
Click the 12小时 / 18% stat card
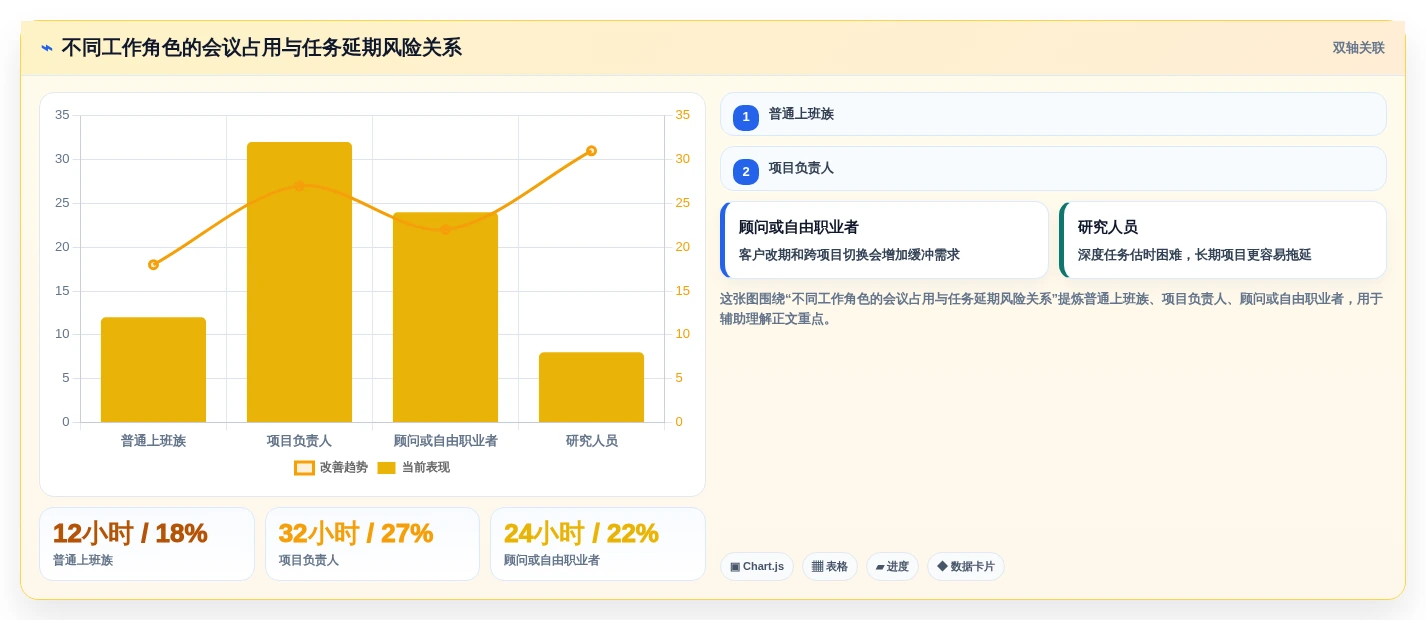pyautogui.click(x=147, y=544)
